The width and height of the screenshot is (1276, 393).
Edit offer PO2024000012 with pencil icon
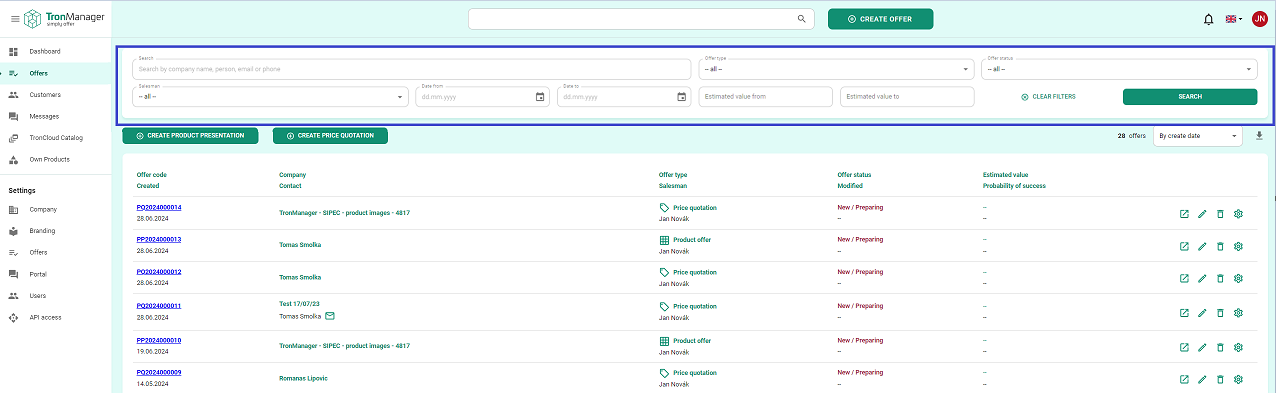coord(1202,278)
